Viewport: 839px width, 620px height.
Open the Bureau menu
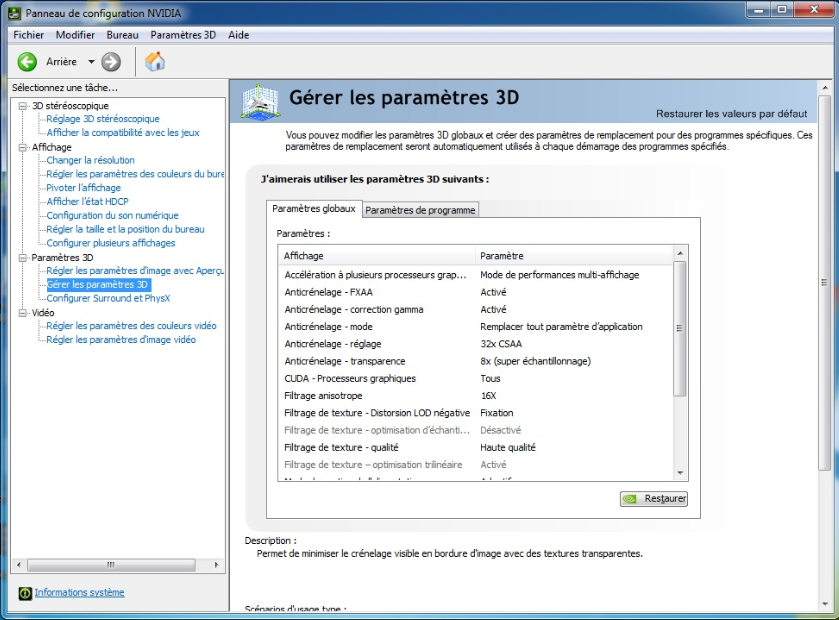click(122, 34)
